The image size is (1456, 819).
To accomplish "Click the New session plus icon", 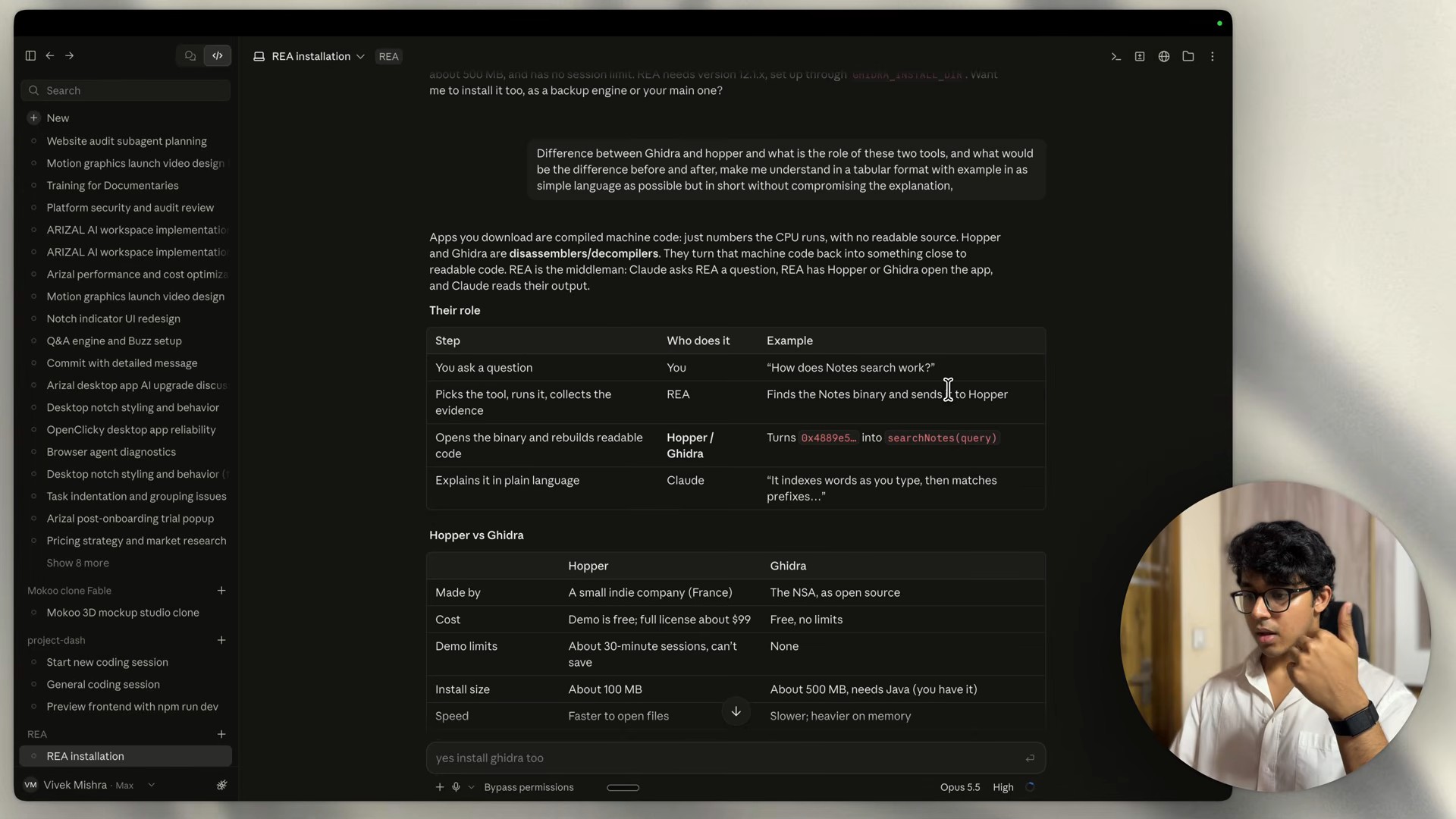I will click(34, 118).
